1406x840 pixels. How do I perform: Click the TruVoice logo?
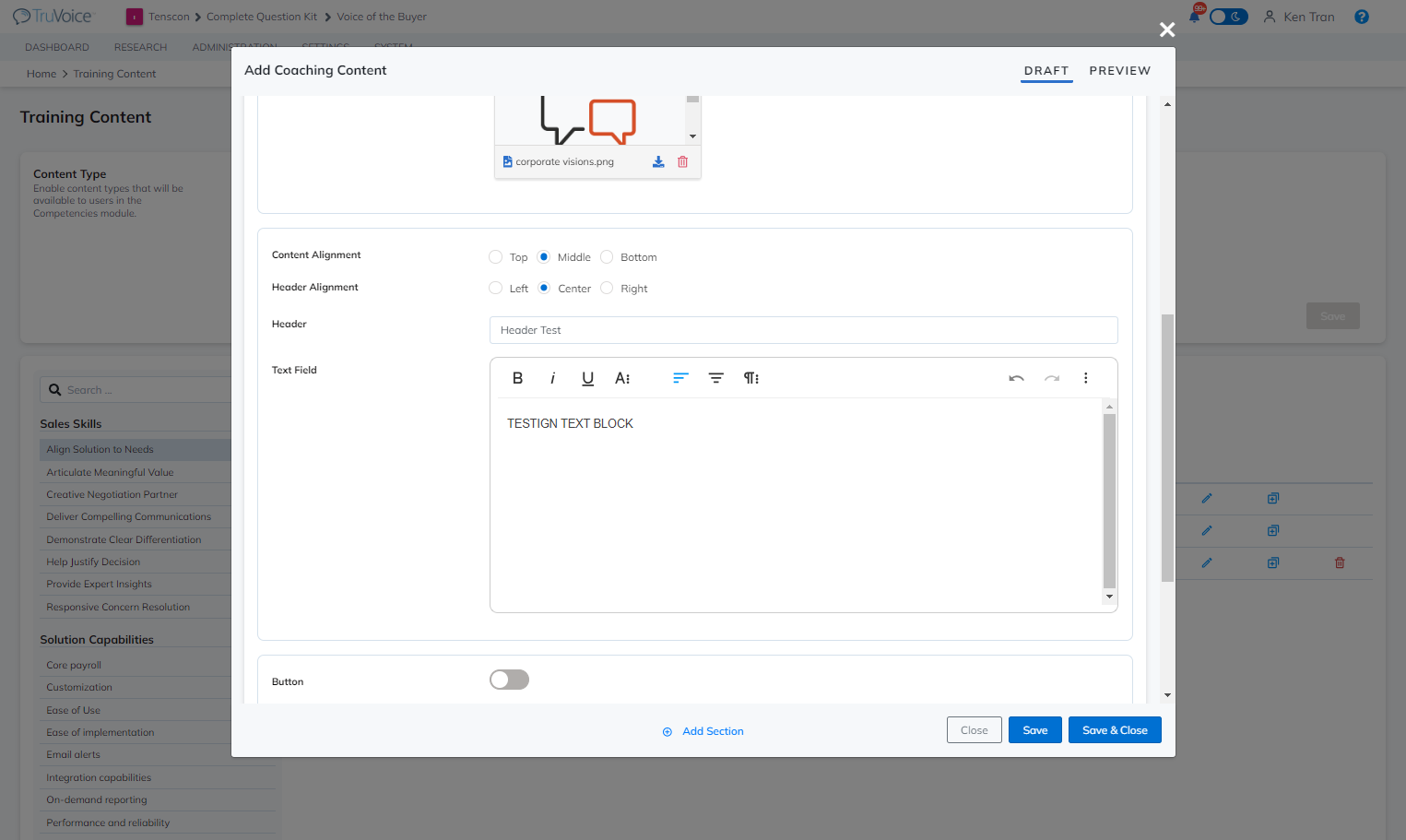click(53, 17)
